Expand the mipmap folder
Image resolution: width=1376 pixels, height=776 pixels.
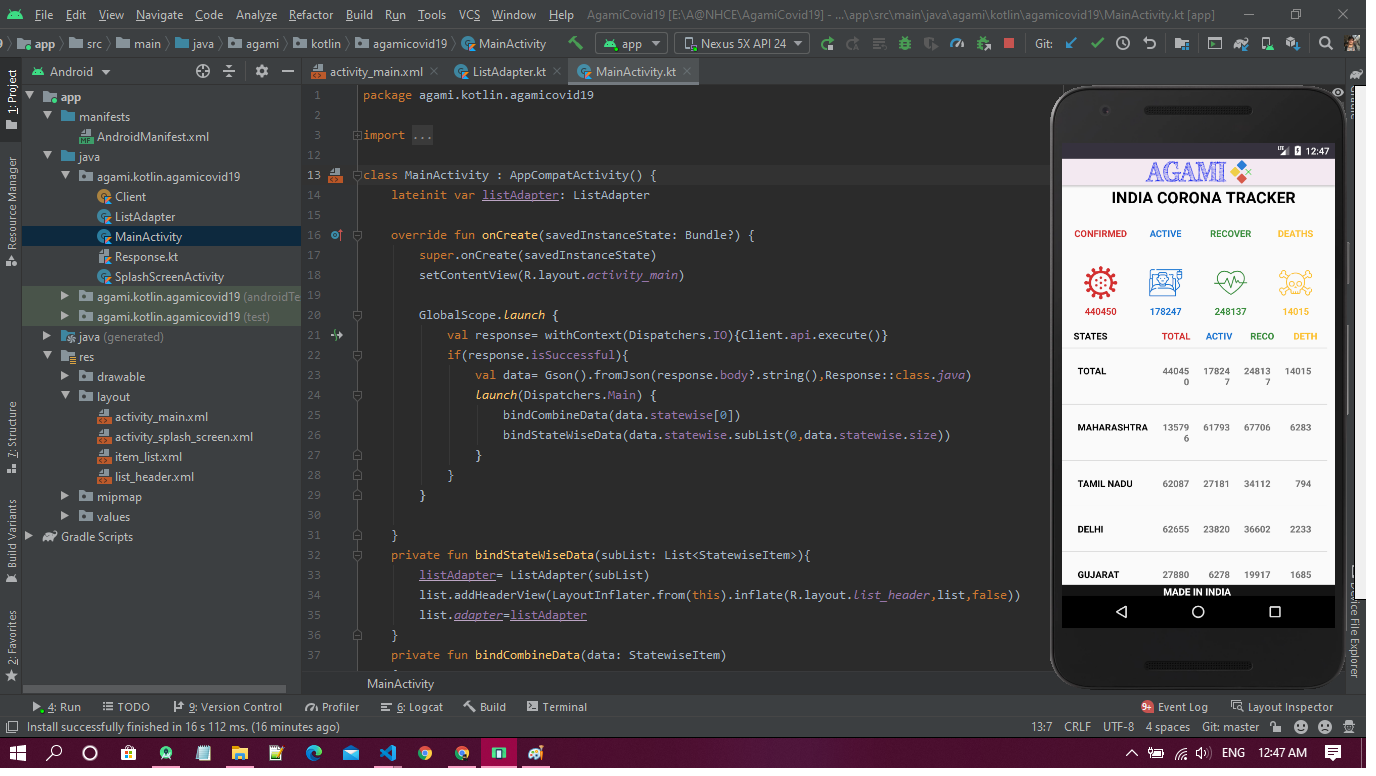66,497
